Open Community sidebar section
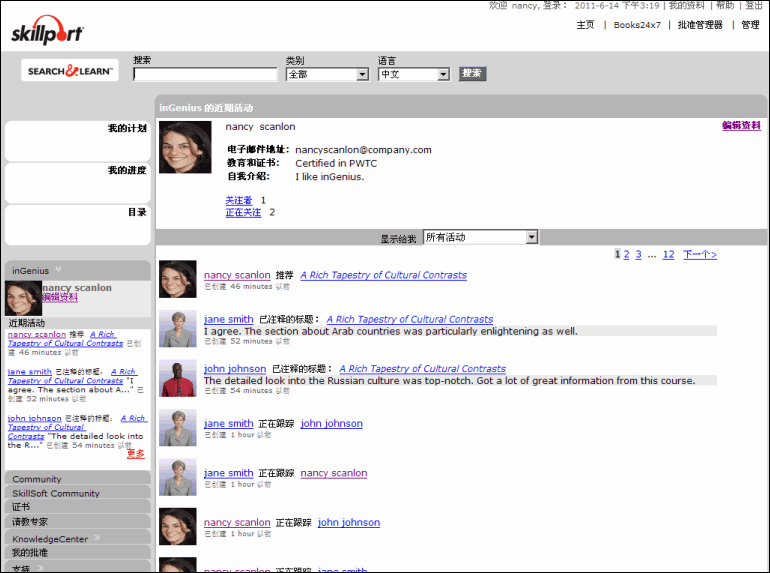Viewport: 770px width, 573px height. tap(78, 479)
